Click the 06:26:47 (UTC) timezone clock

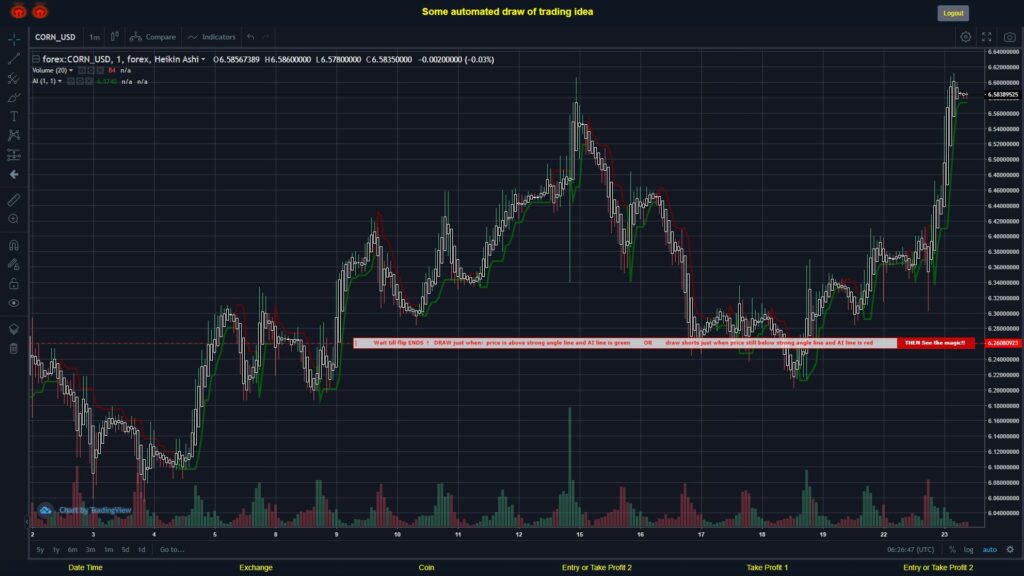910,550
